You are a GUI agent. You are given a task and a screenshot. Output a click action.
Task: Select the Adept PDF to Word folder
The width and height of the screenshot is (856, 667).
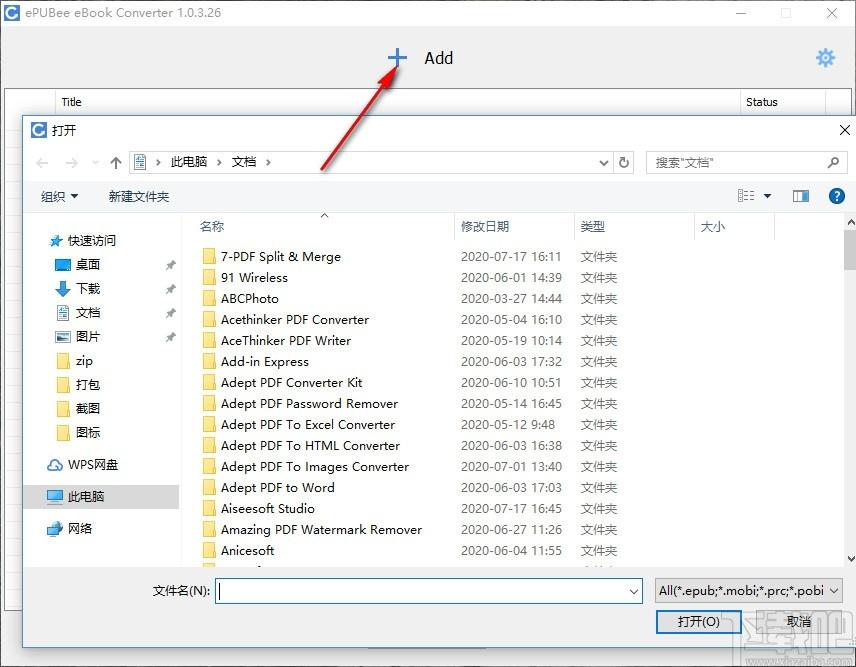[278, 487]
